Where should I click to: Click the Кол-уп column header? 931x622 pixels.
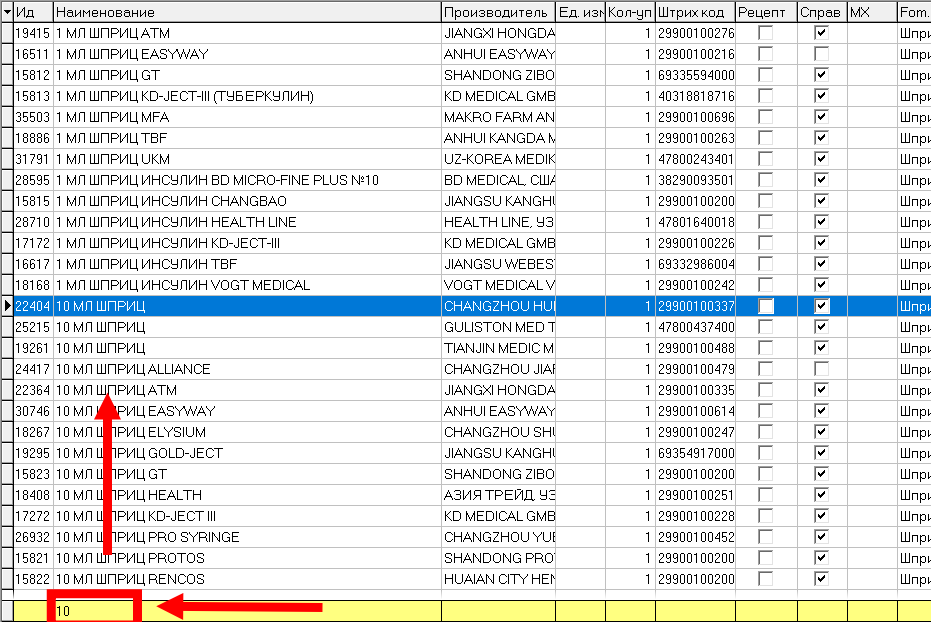(631, 12)
